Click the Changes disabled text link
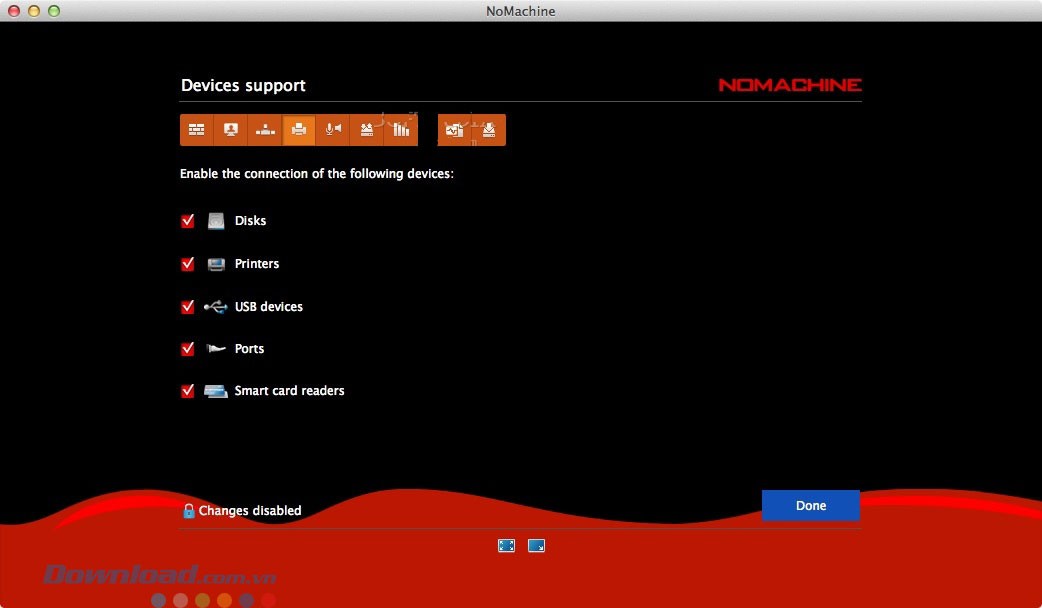This screenshot has width=1042, height=608. click(x=250, y=511)
